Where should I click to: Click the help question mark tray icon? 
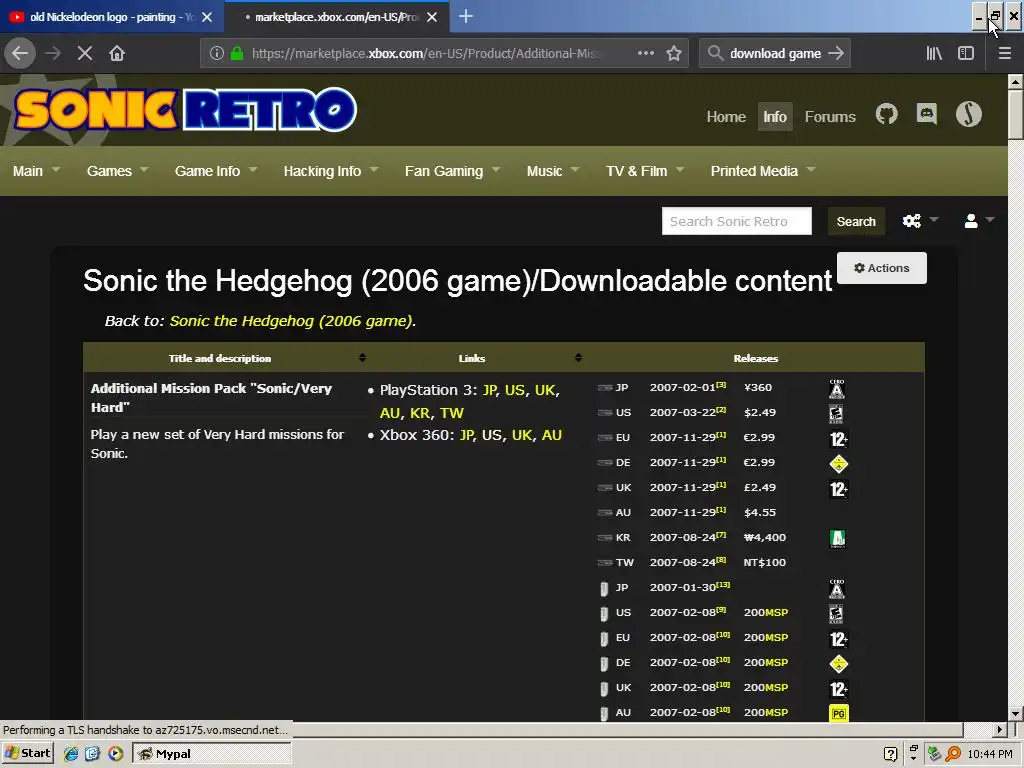[x=890, y=754]
